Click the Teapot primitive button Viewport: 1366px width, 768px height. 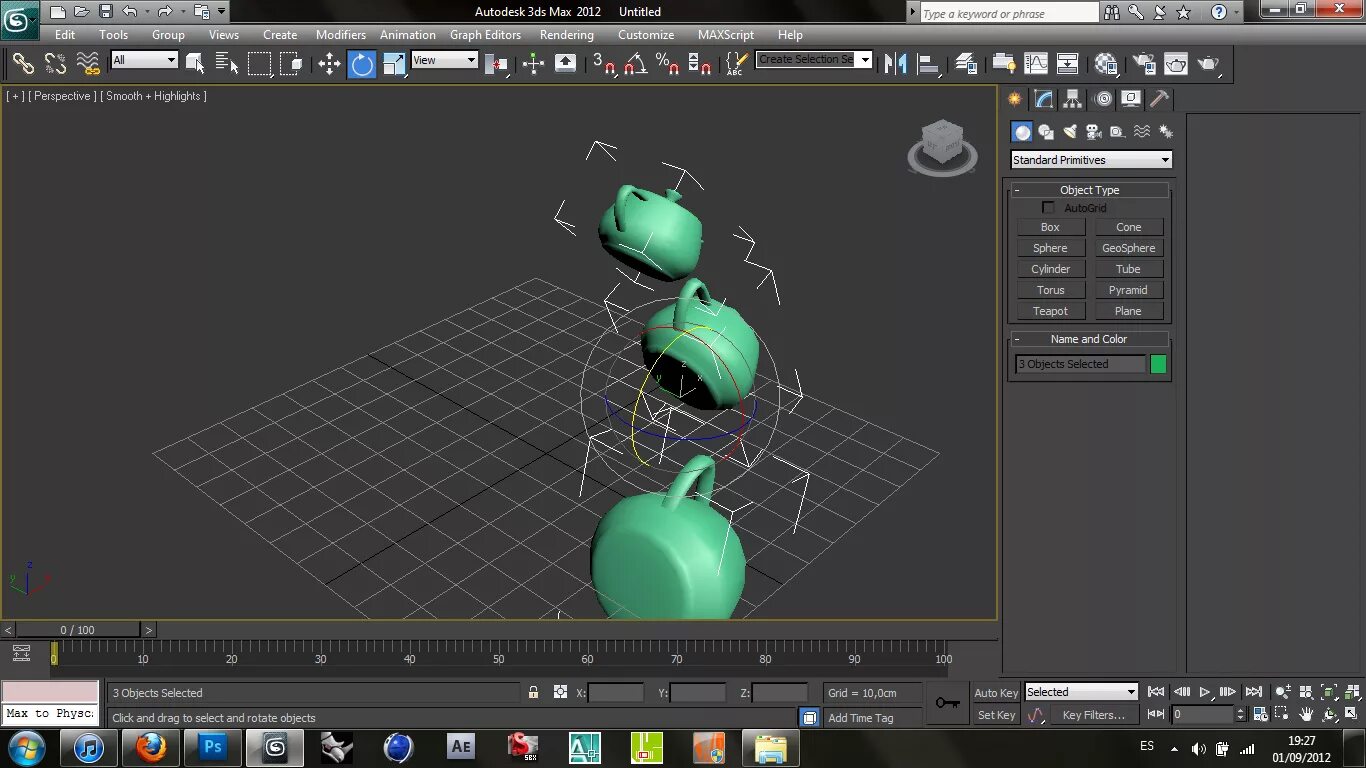1050,310
